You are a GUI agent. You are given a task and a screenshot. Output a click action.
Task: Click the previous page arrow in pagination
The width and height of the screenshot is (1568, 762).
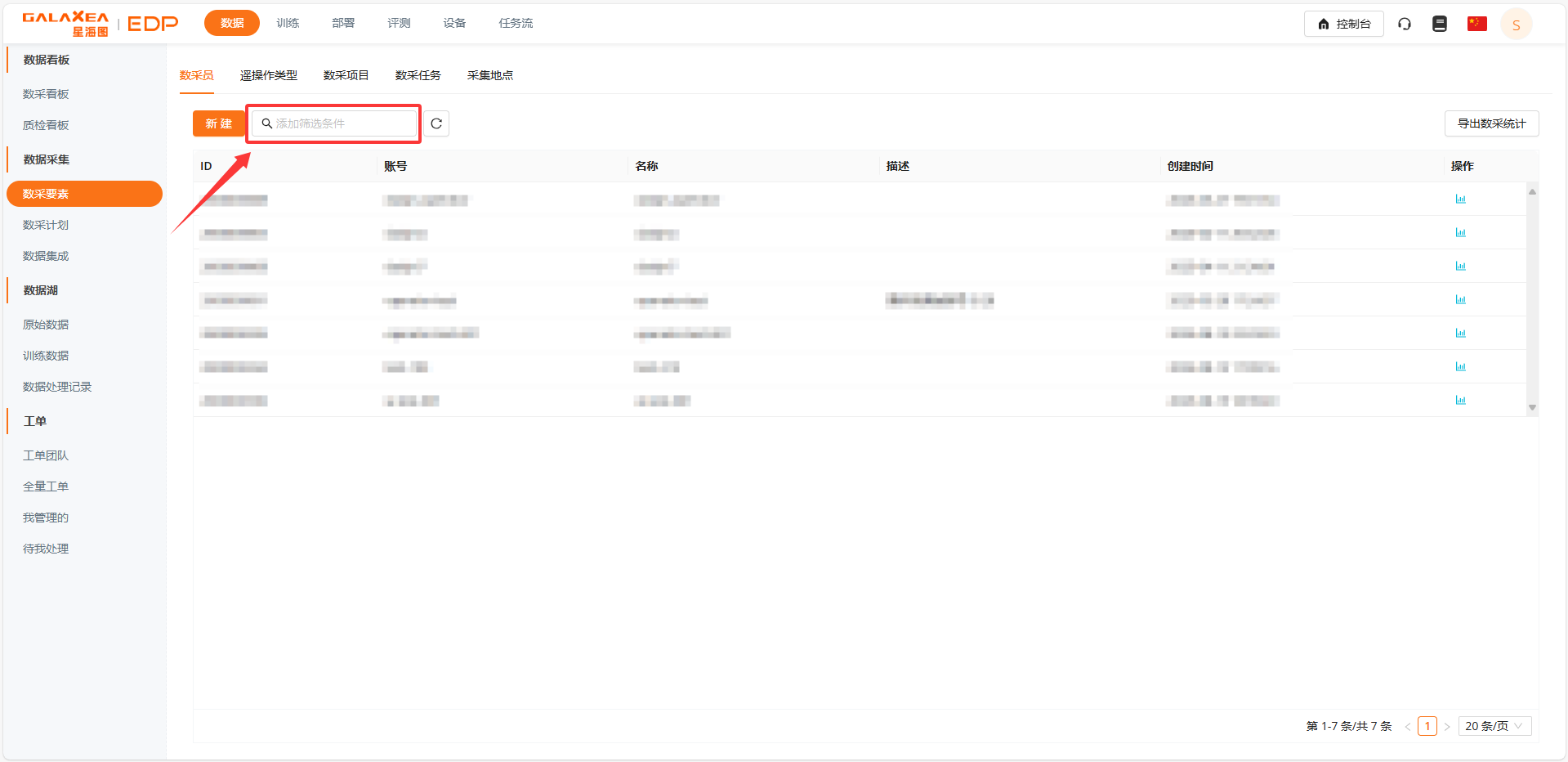[1408, 726]
